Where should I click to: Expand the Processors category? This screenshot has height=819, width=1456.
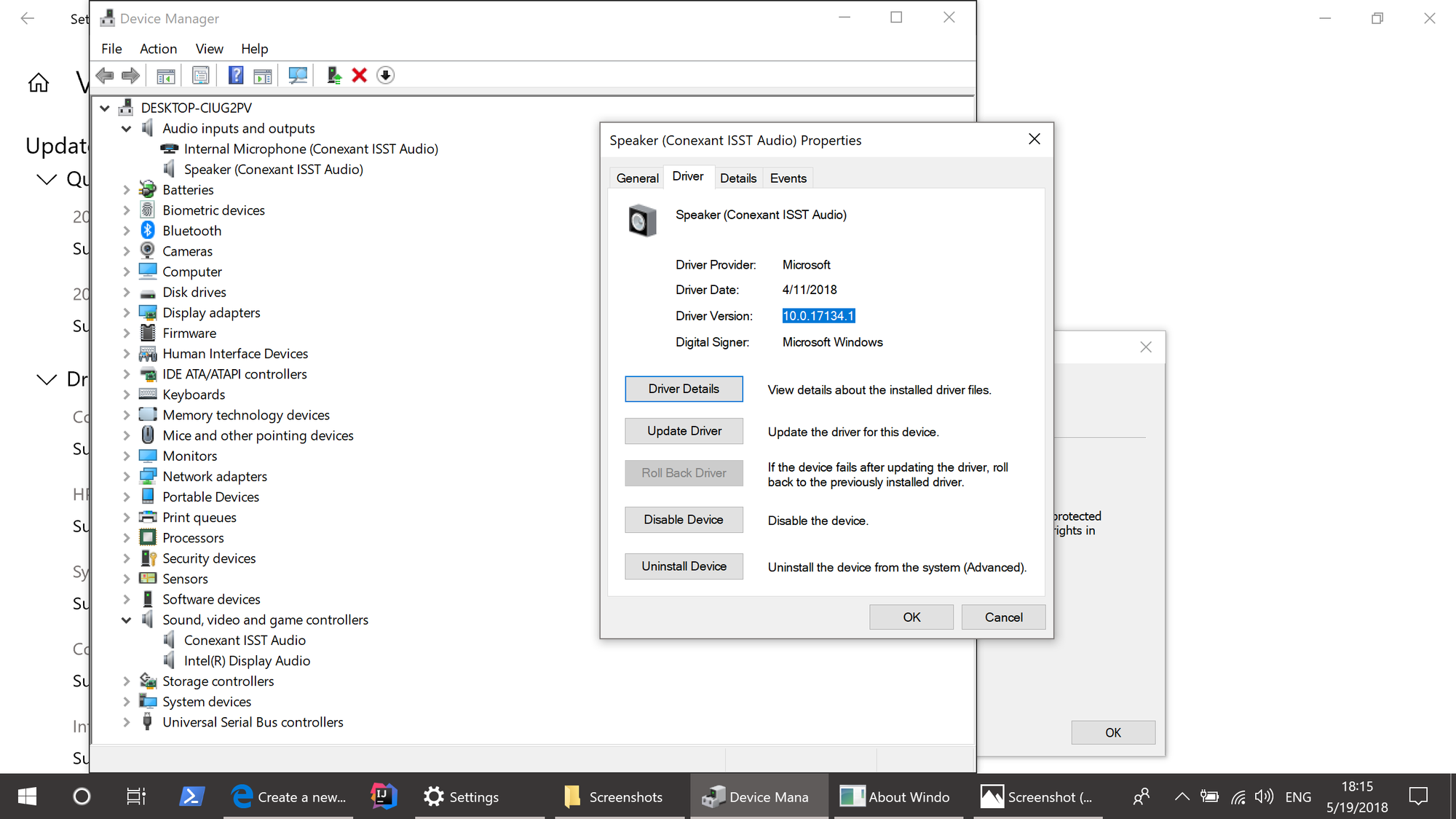[x=126, y=537]
